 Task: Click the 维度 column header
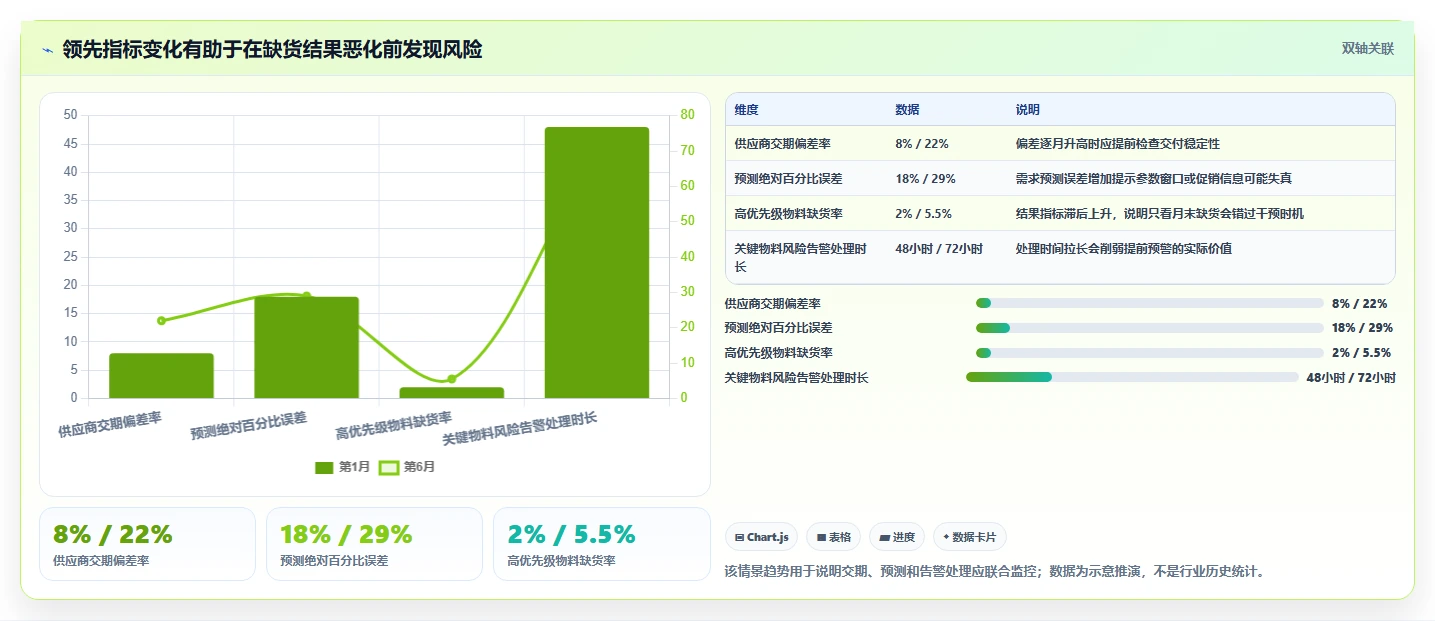tap(746, 110)
